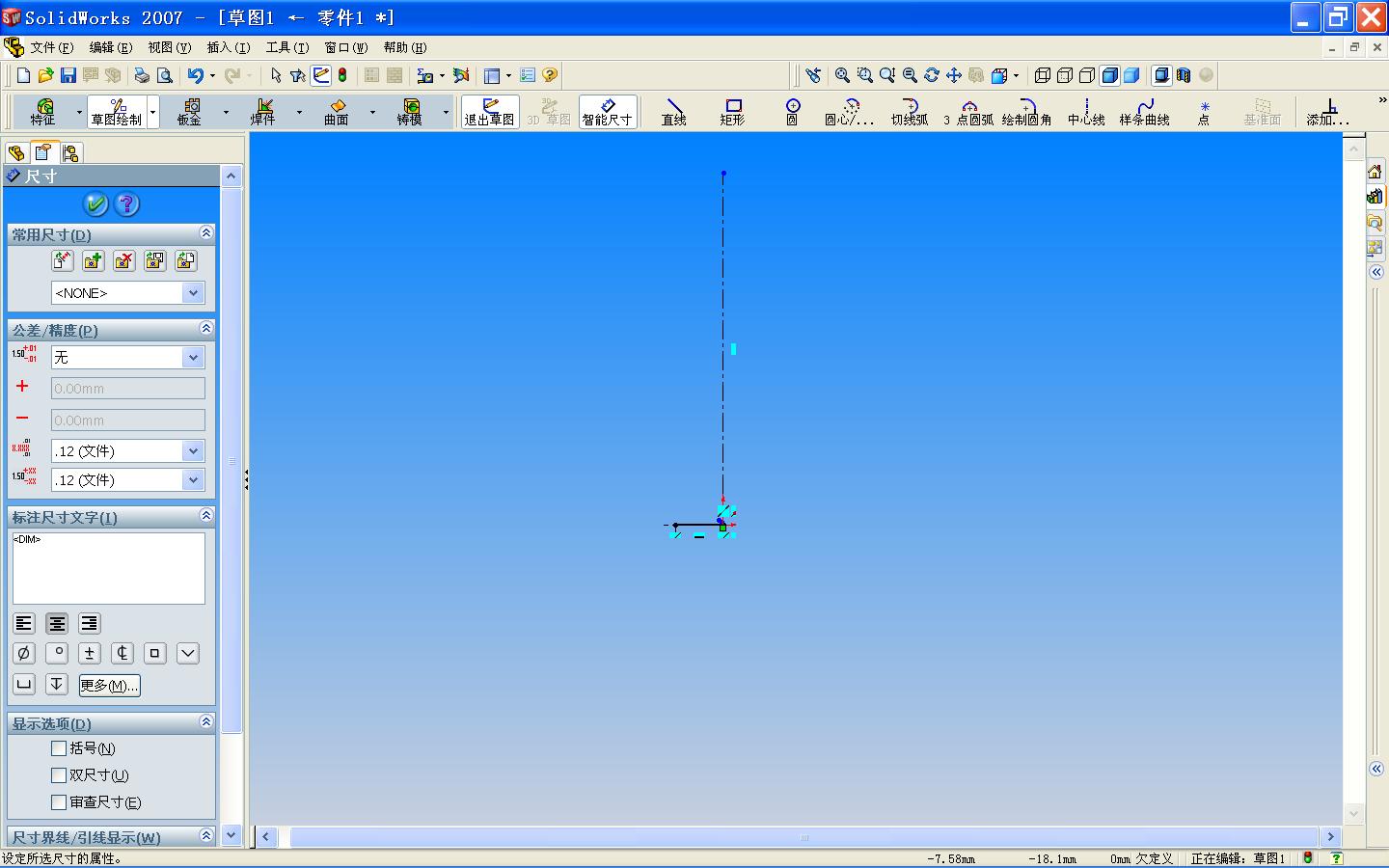Open the <NONE> favorites dropdown
Image resolution: width=1389 pixels, height=868 pixels.
click(194, 293)
